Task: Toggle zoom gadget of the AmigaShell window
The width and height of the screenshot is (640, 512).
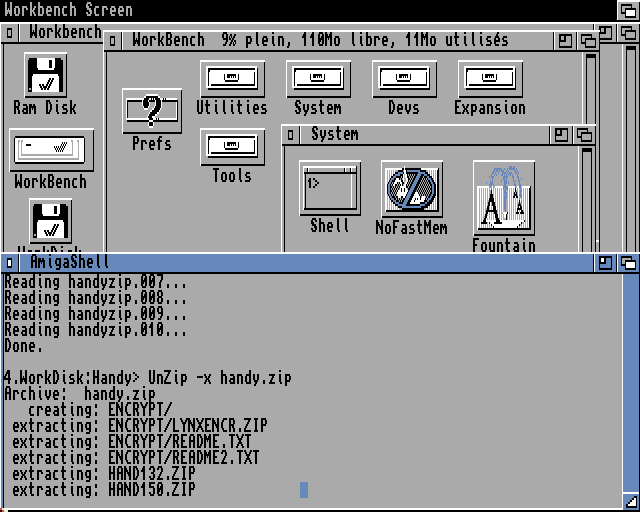Action: (606, 262)
